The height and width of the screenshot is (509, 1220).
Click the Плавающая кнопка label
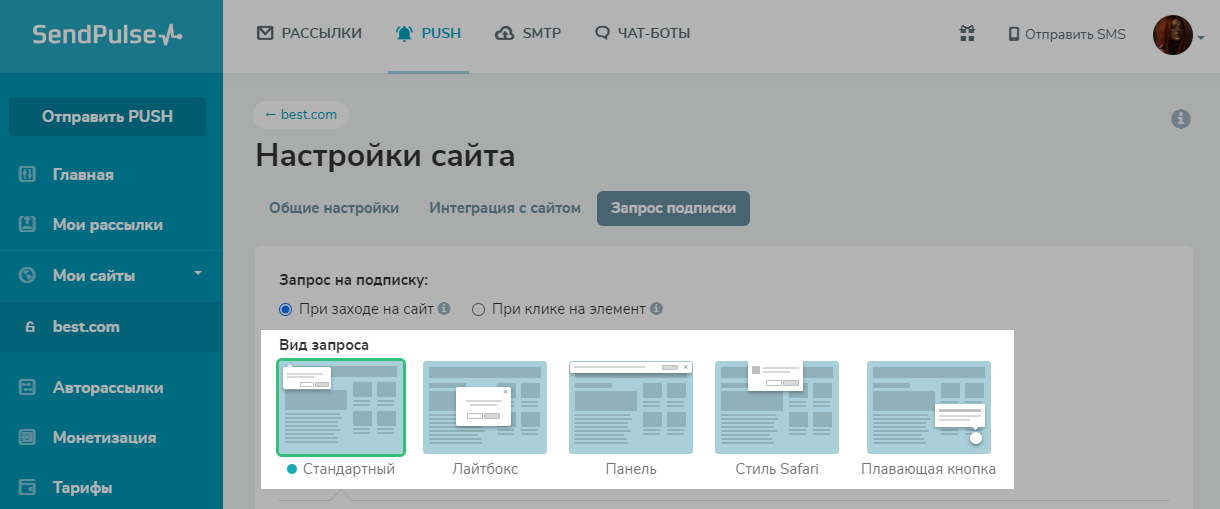point(929,469)
